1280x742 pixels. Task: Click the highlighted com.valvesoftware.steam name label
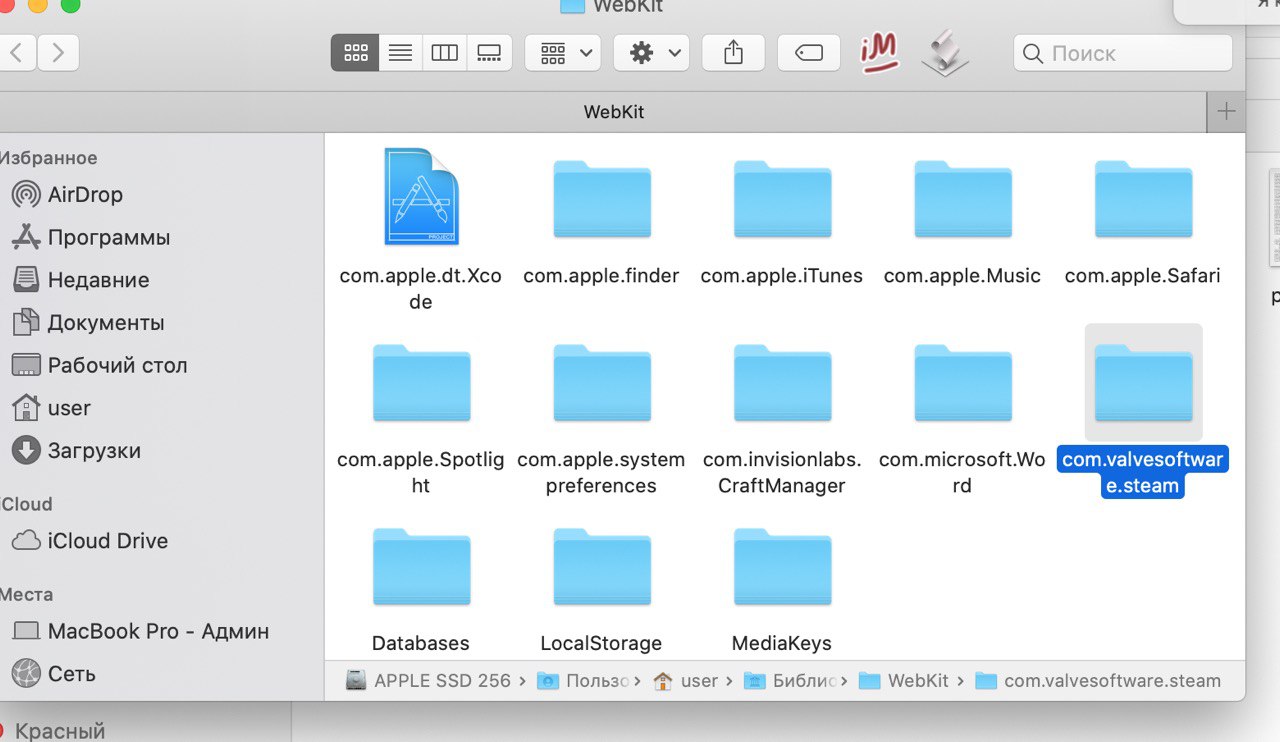(1143, 473)
